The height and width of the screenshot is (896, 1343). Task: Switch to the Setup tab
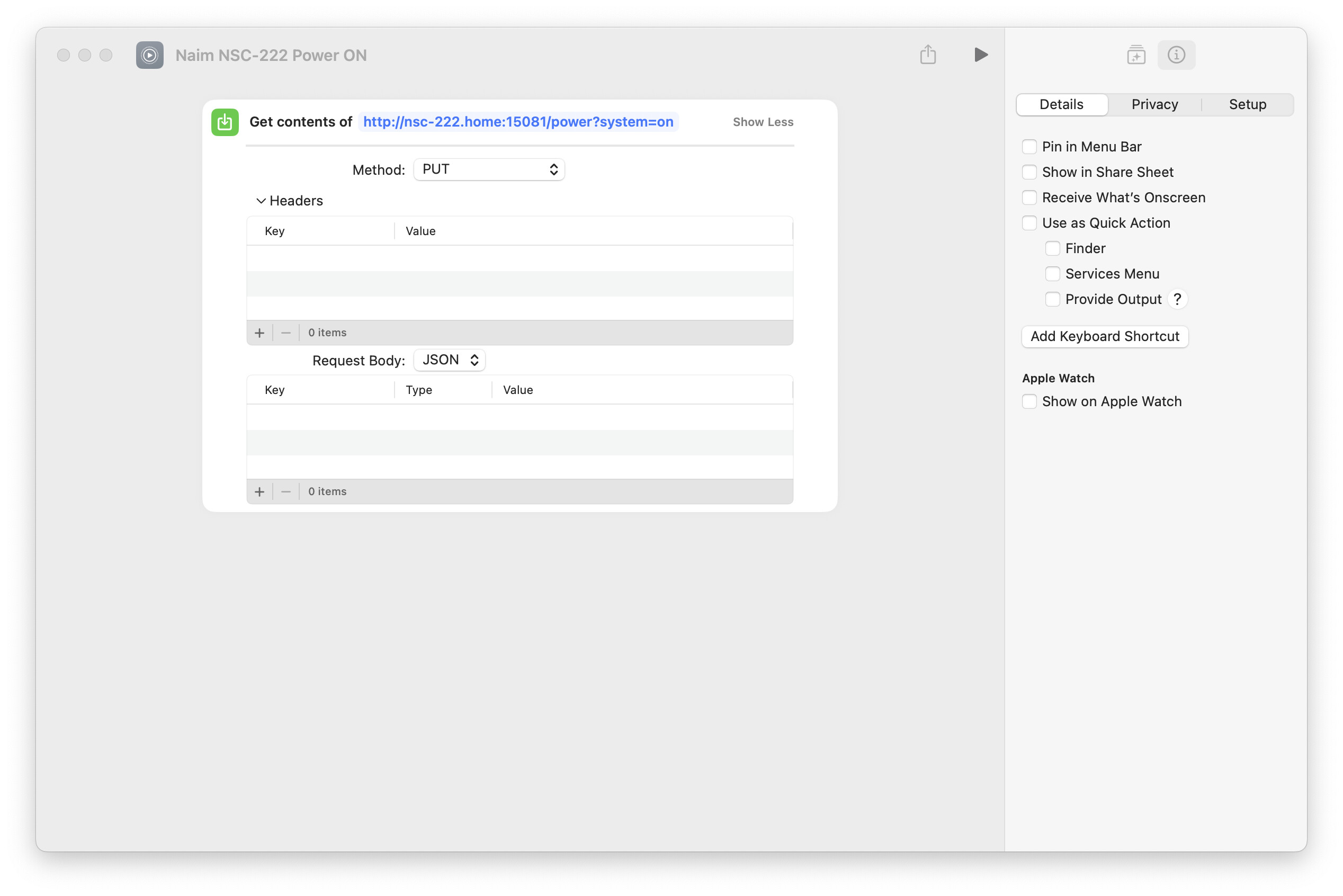click(1247, 104)
